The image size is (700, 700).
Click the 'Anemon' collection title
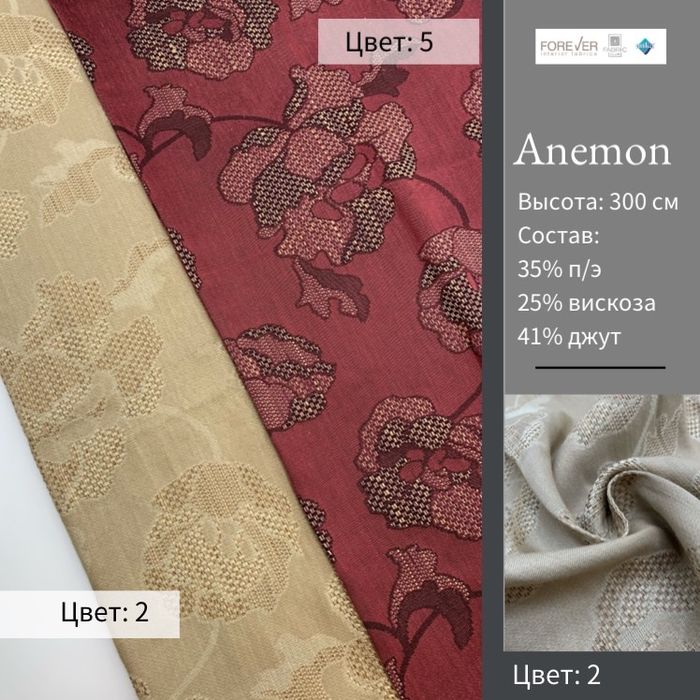[x=592, y=150]
